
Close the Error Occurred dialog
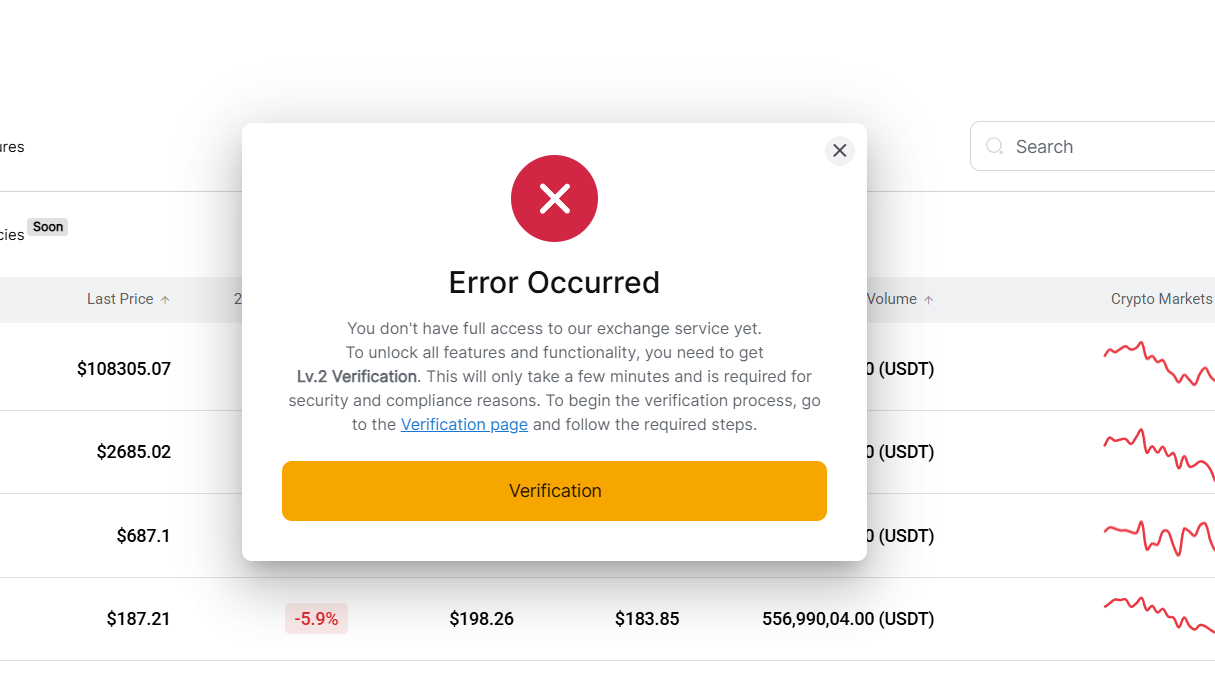point(839,151)
